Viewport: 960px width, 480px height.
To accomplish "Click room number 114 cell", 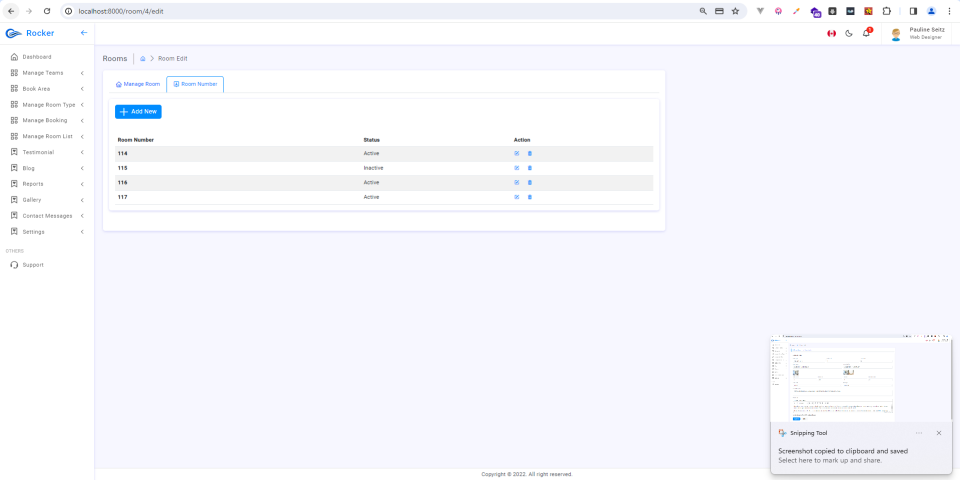I will [122, 153].
